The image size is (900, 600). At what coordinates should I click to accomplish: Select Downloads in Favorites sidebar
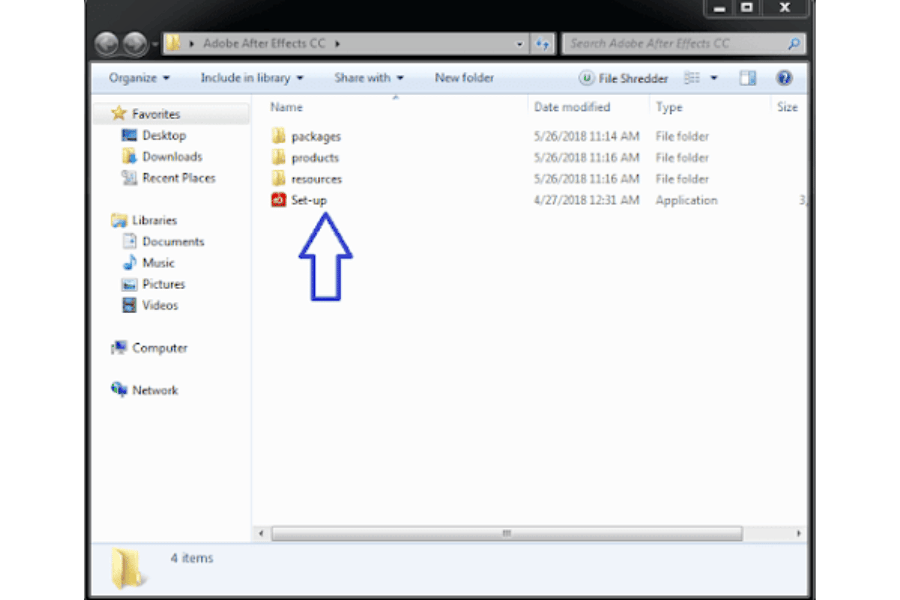172,157
